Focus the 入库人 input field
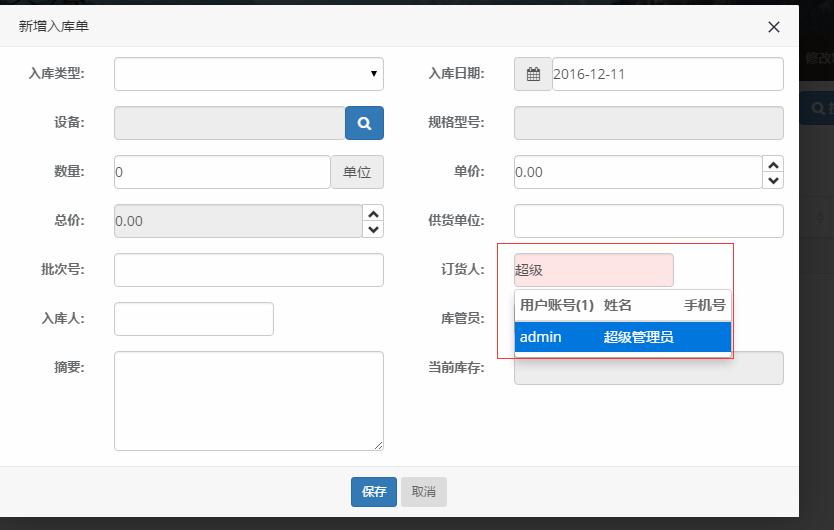834x530 pixels. (194, 319)
